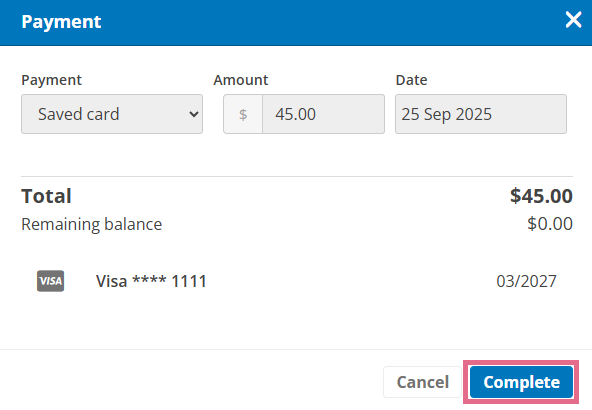This screenshot has width=592, height=410.
Task: Click the bold Total label
Action: pos(46,196)
